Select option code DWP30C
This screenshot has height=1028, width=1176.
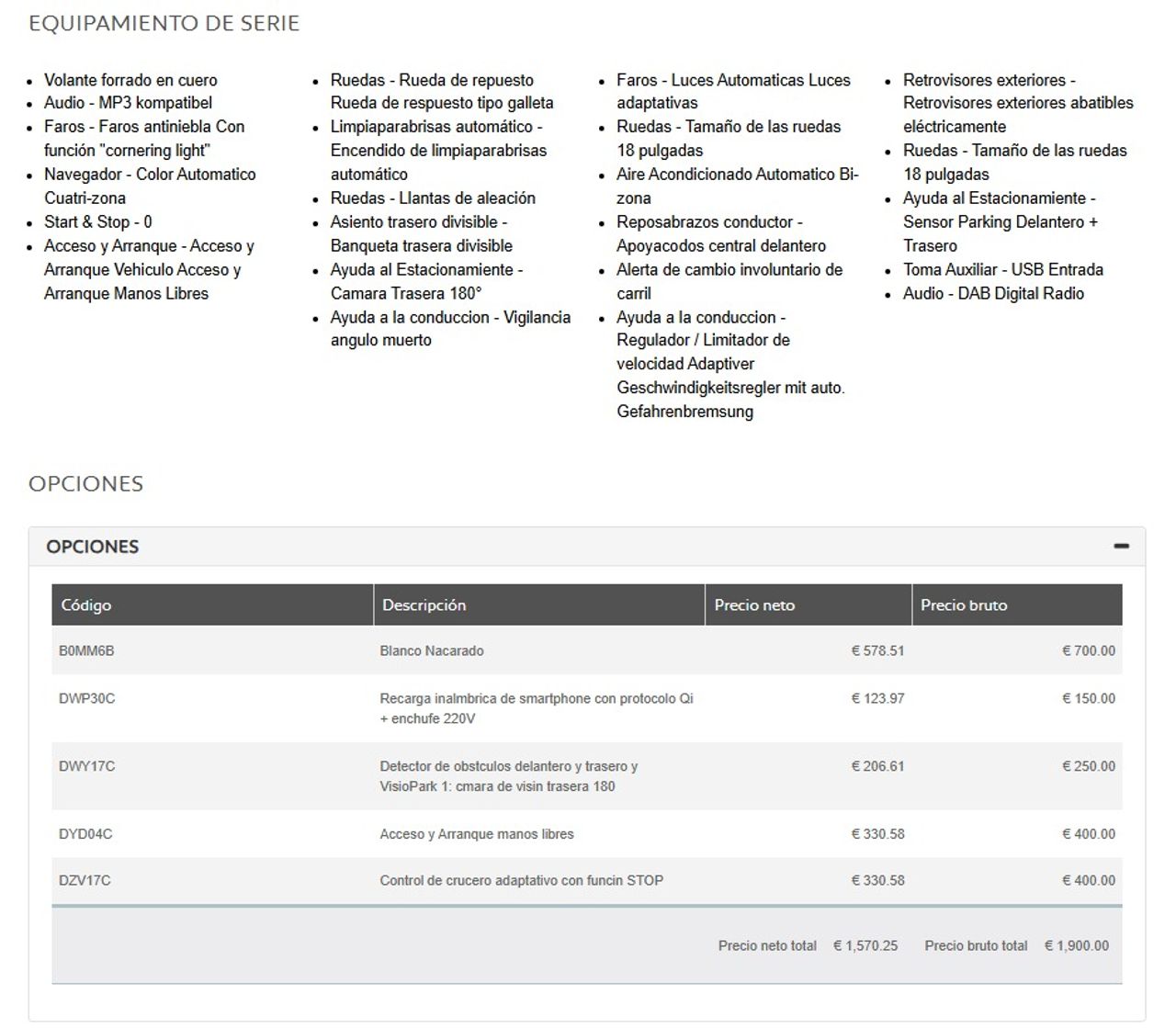86,698
